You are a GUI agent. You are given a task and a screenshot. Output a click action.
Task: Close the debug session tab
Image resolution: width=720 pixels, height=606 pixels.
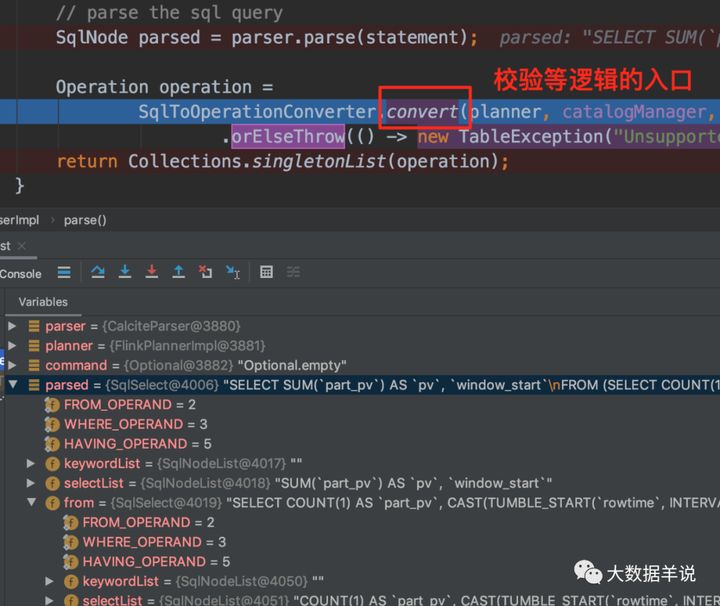[22, 246]
